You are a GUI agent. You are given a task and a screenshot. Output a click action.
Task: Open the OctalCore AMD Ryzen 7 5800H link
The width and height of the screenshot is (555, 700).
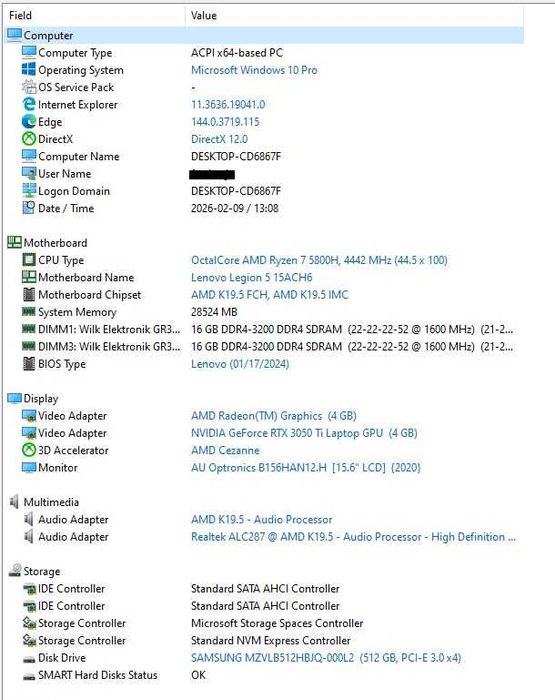[x=319, y=260]
